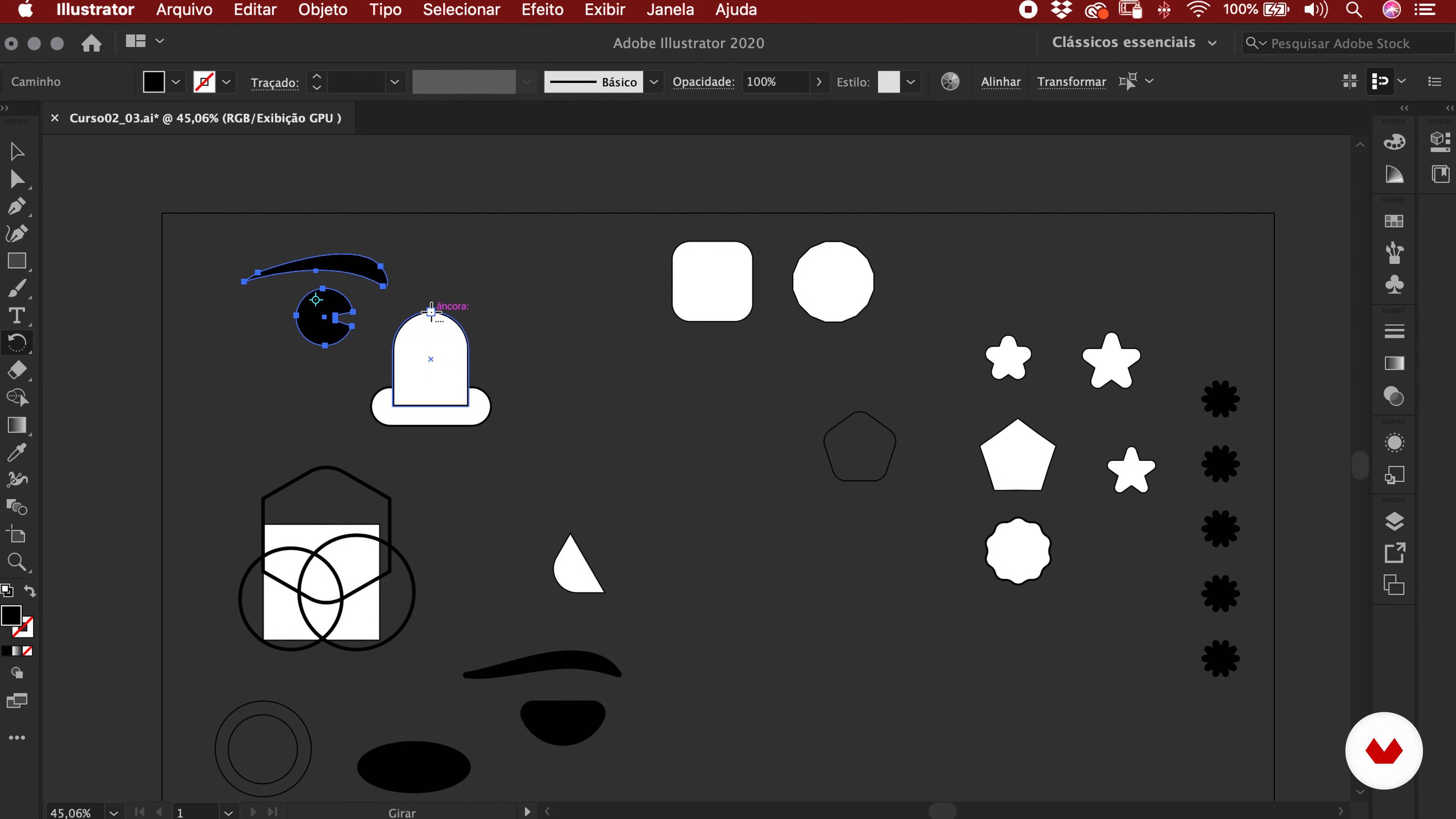
Task: Select the Type tool
Action: 16,315
